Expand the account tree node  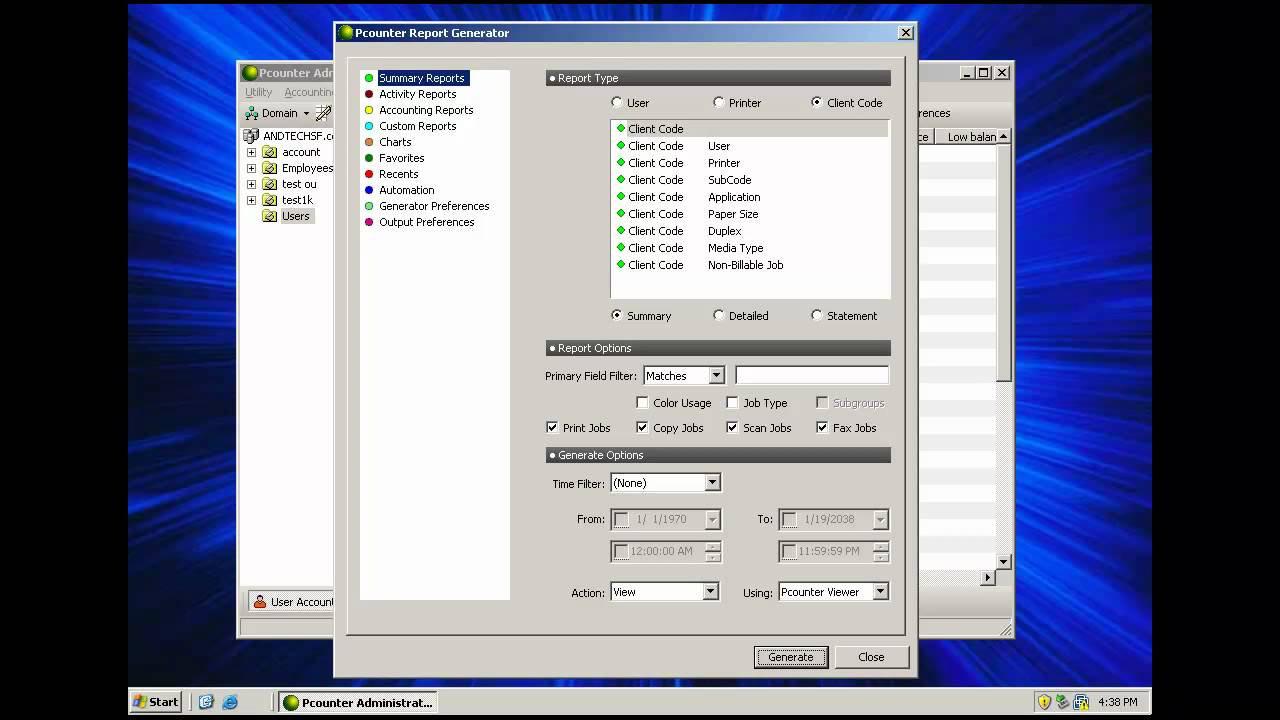click(251, 152)
